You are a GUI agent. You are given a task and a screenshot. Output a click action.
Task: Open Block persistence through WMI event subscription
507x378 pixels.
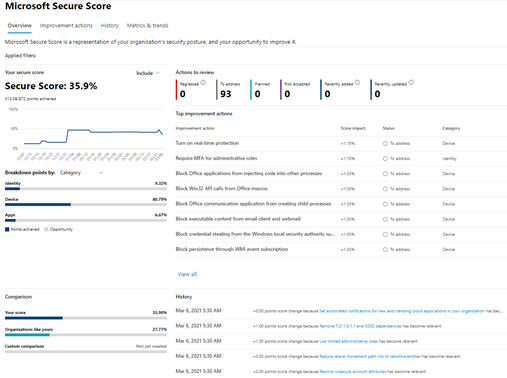click(232, 249)
